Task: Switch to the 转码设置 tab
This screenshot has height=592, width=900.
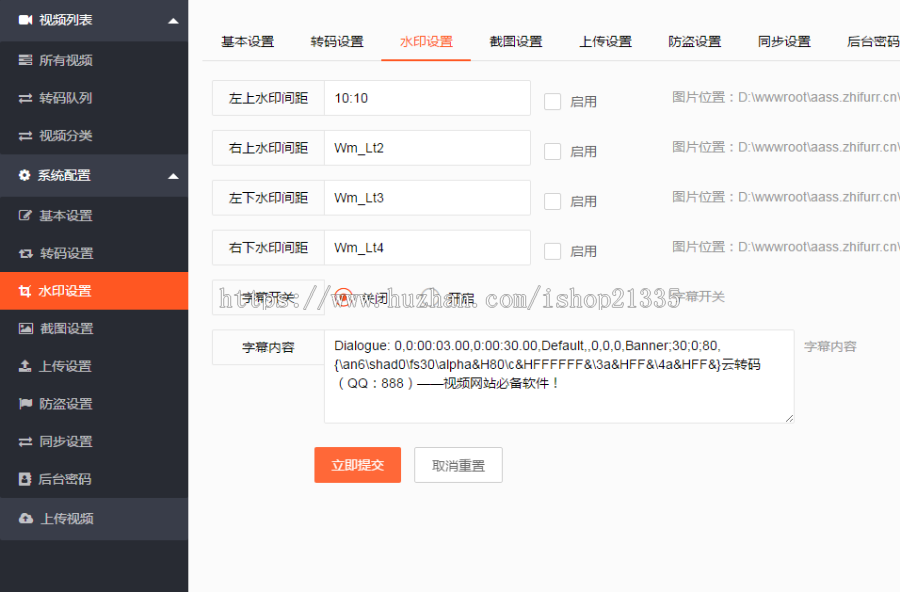Action: (337, 42)
